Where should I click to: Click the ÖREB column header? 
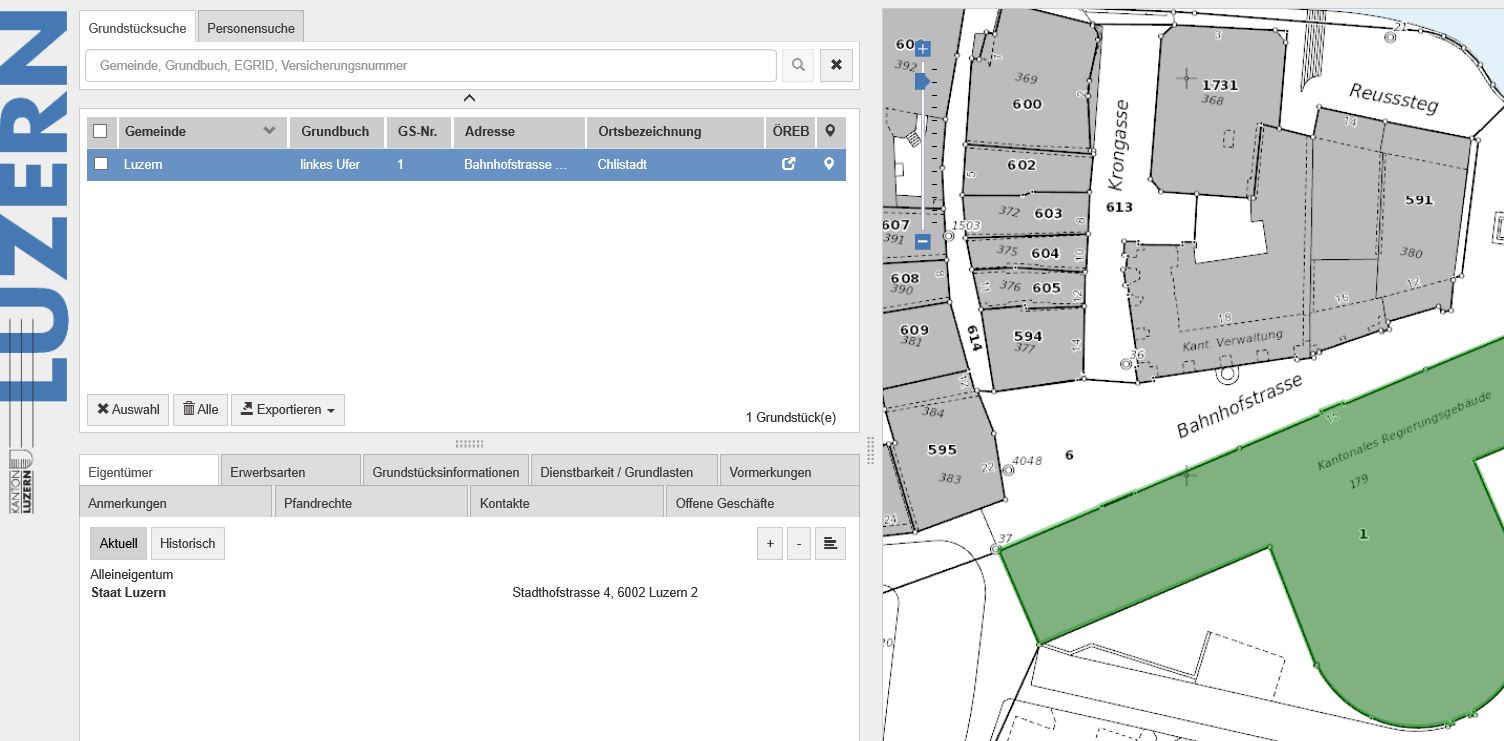790,131
